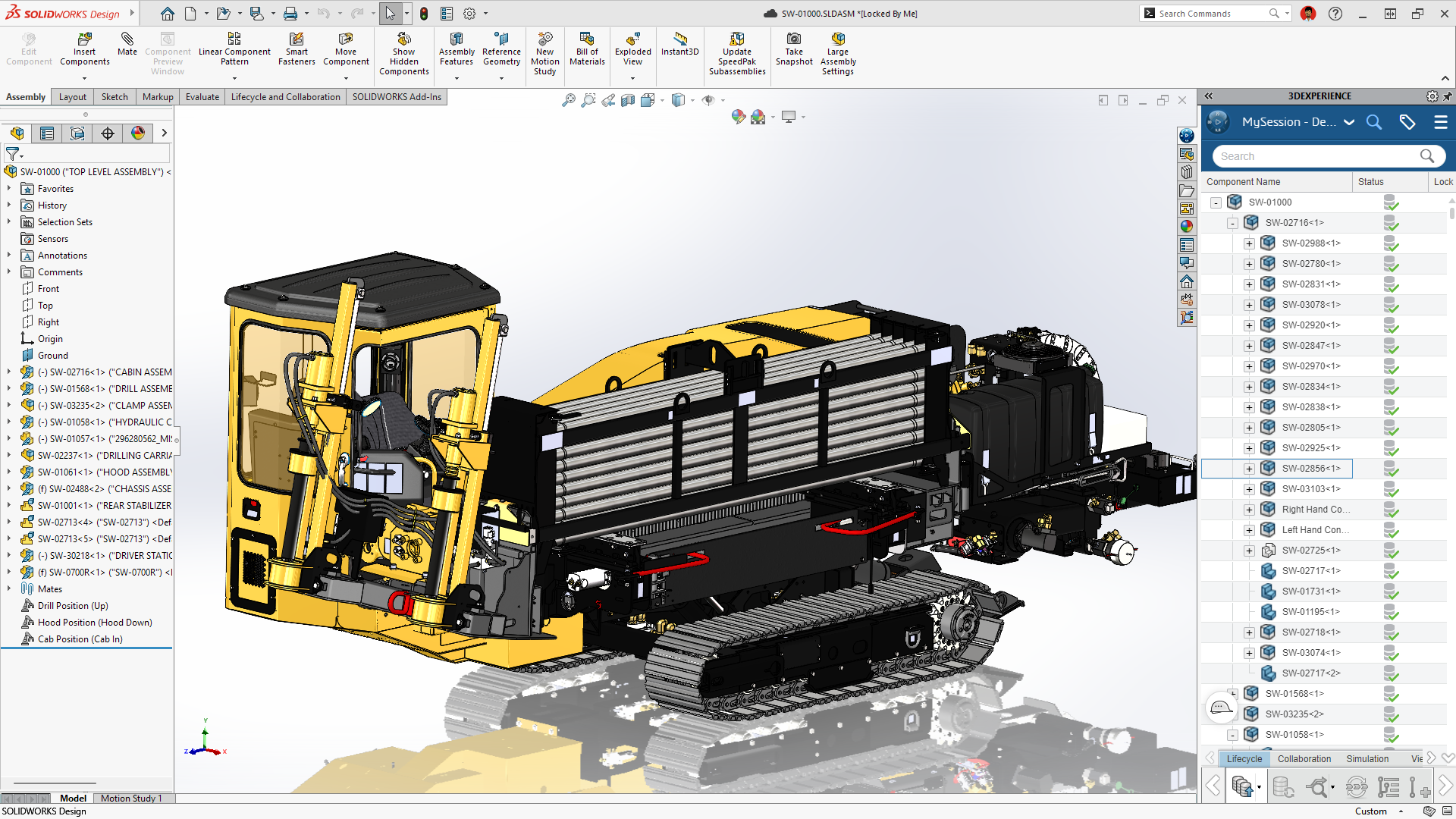The width and height of the screenshot is (1456, 819).
Task: Open the 3DEXPERIENCE tag icon
Action: click(1407, 122)
